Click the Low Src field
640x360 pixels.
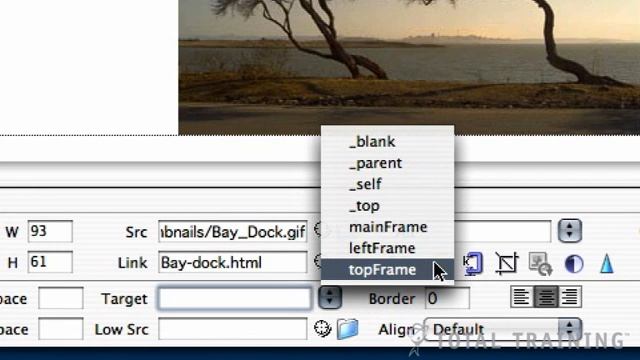point(233,329)
